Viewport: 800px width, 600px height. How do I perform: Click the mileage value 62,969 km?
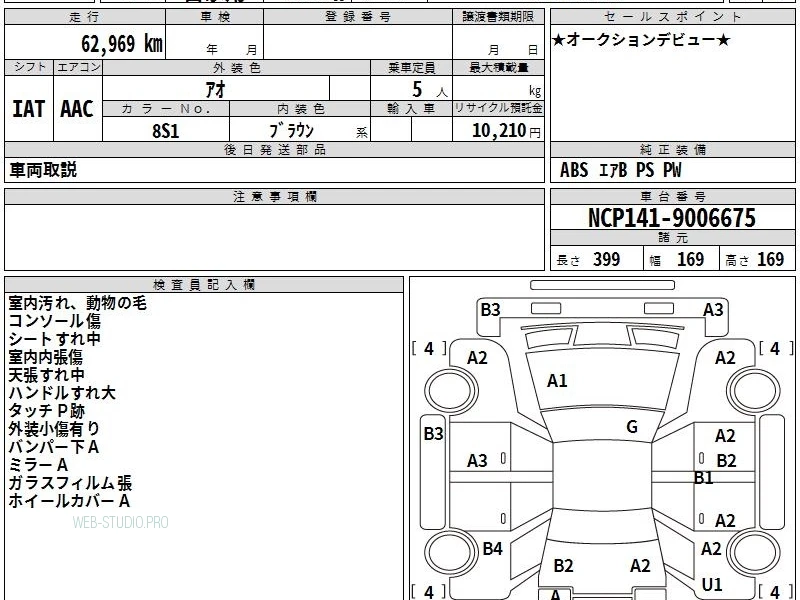point(122,43)
